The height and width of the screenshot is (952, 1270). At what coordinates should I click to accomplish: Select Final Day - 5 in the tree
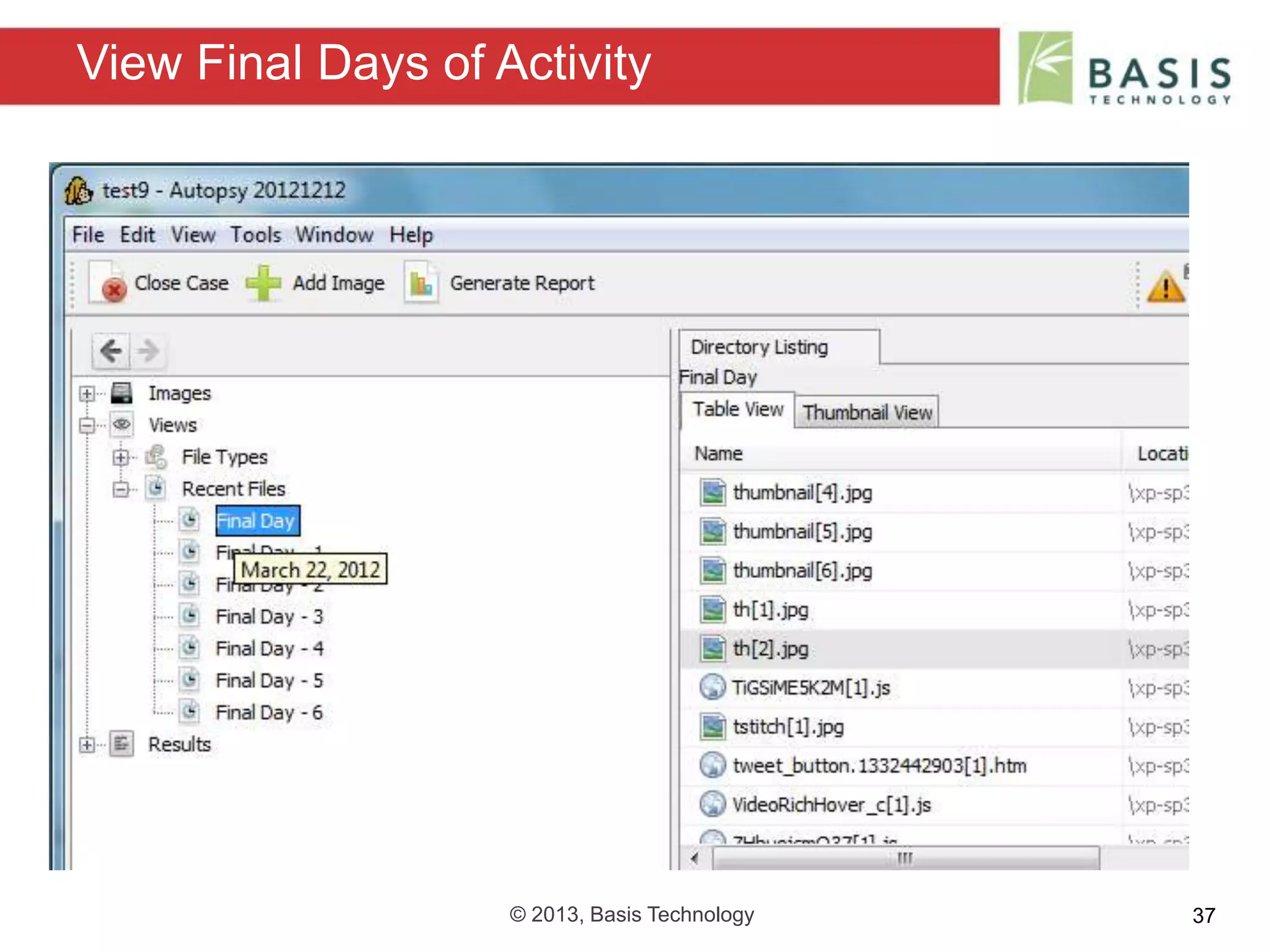pyautogui.click(x=269, y=681)
